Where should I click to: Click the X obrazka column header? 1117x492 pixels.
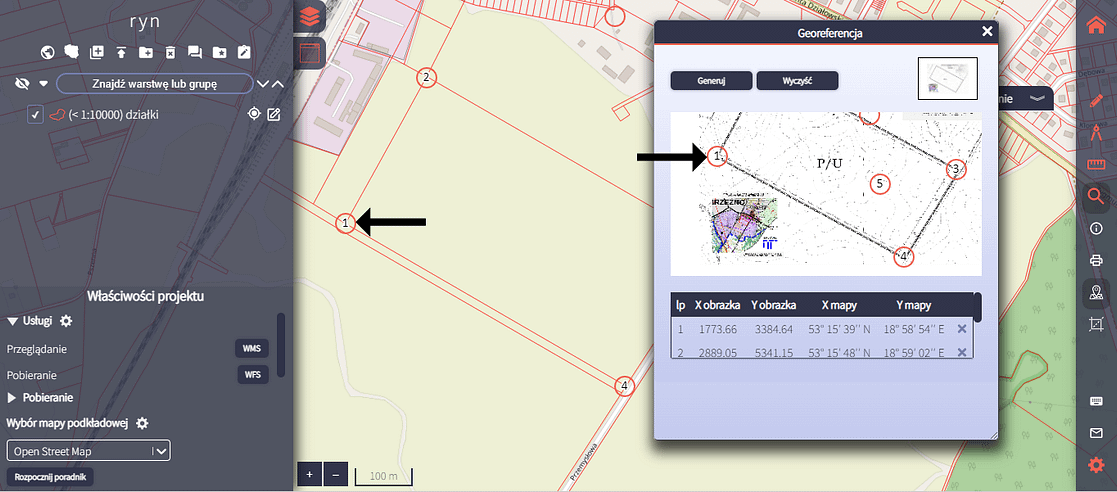pyautogui.click(x=716, y=305)
